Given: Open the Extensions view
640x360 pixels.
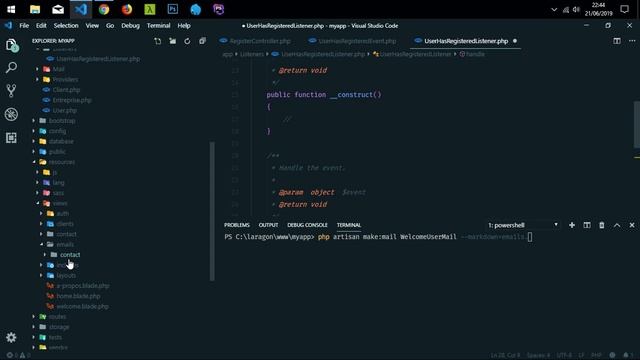Looking at the screenshot, I should click(11, 138).
